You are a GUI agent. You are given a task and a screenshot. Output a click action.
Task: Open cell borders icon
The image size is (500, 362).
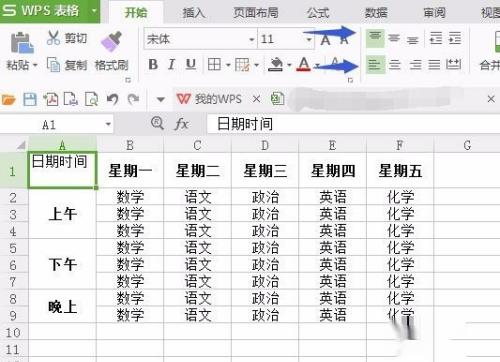[x=214, y=64]
